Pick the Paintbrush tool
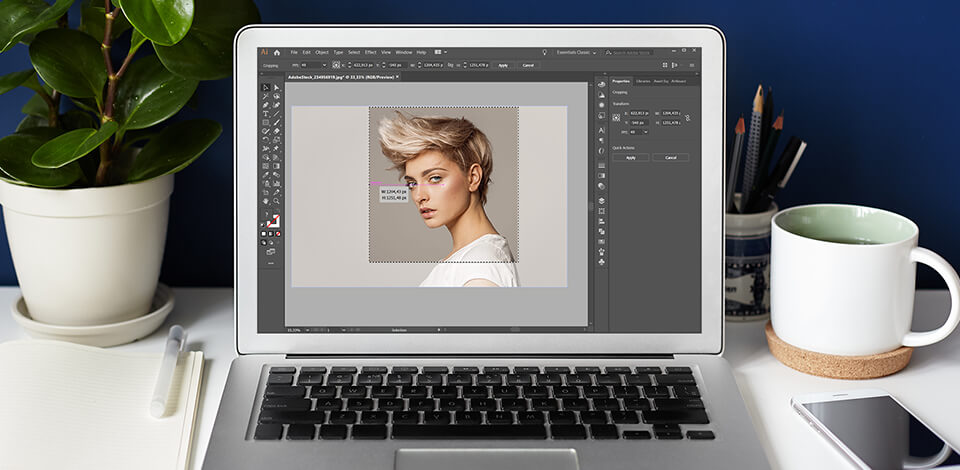This screenshot has height=470, width=960. pos(276,122)
